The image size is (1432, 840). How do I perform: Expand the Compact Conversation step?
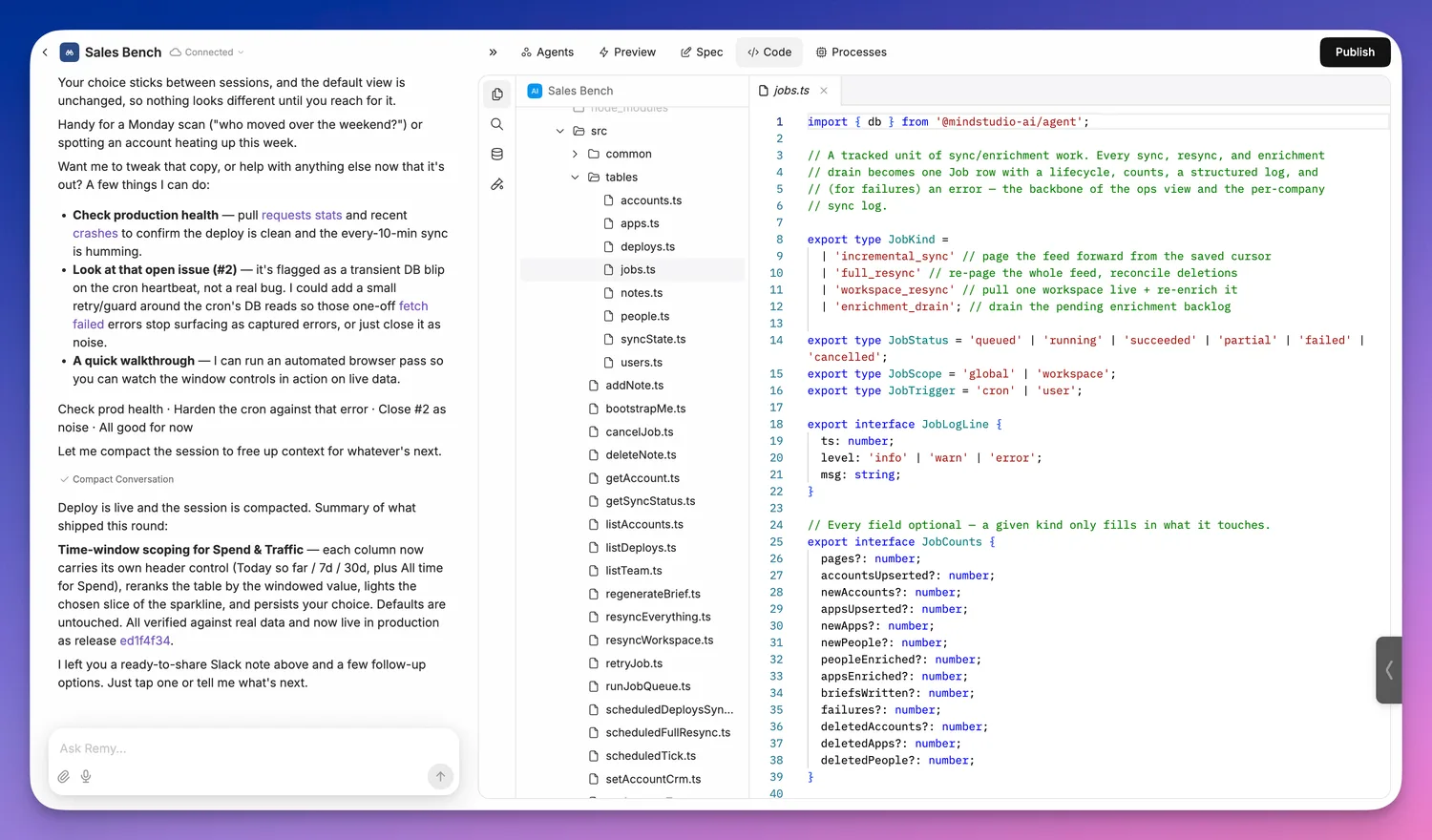pos(116,479)
